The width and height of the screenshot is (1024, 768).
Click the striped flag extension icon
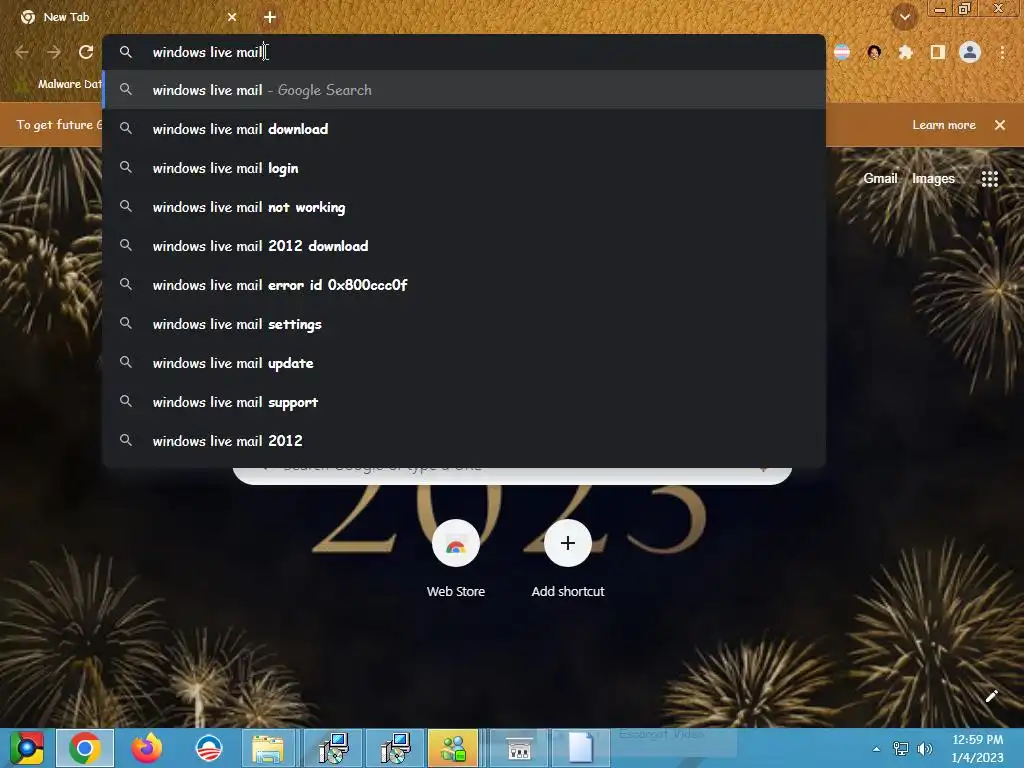(842, 52)
